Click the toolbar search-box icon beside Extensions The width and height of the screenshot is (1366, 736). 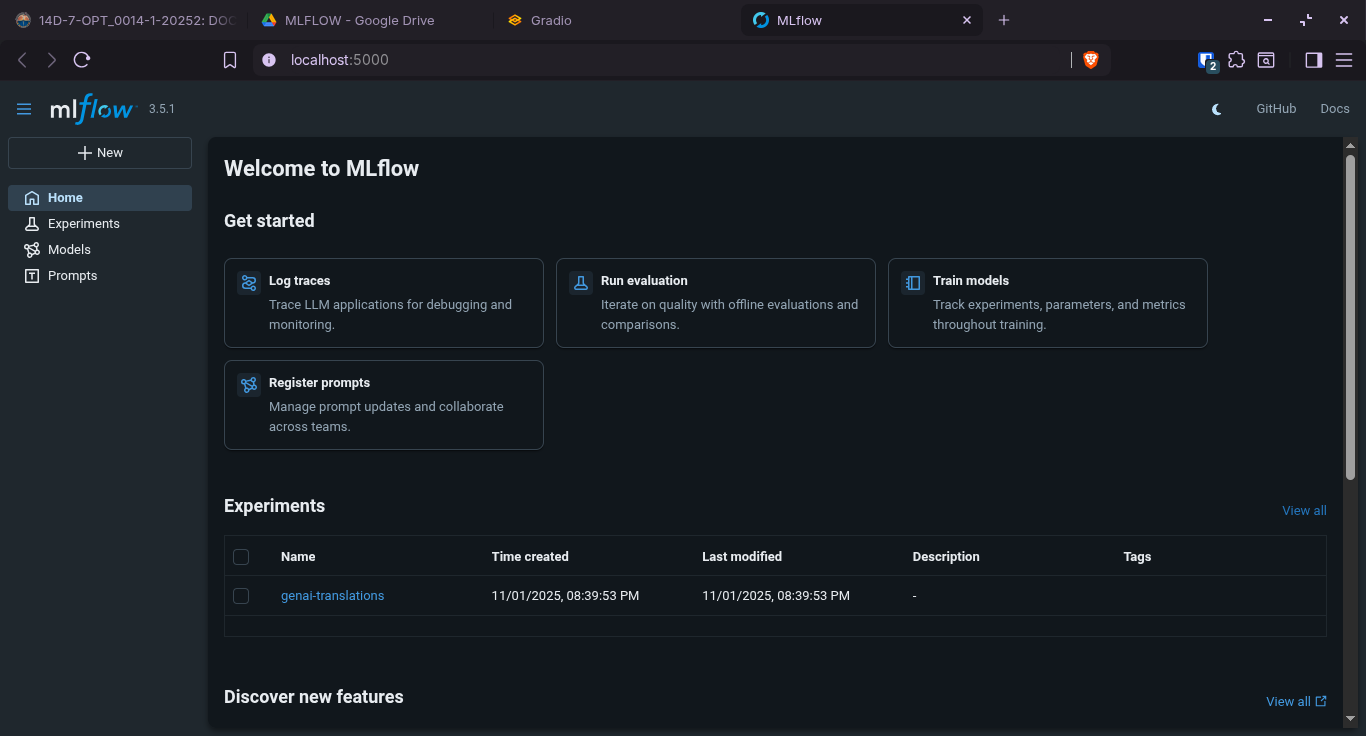pyautogui.click(x=1266, y=60)
